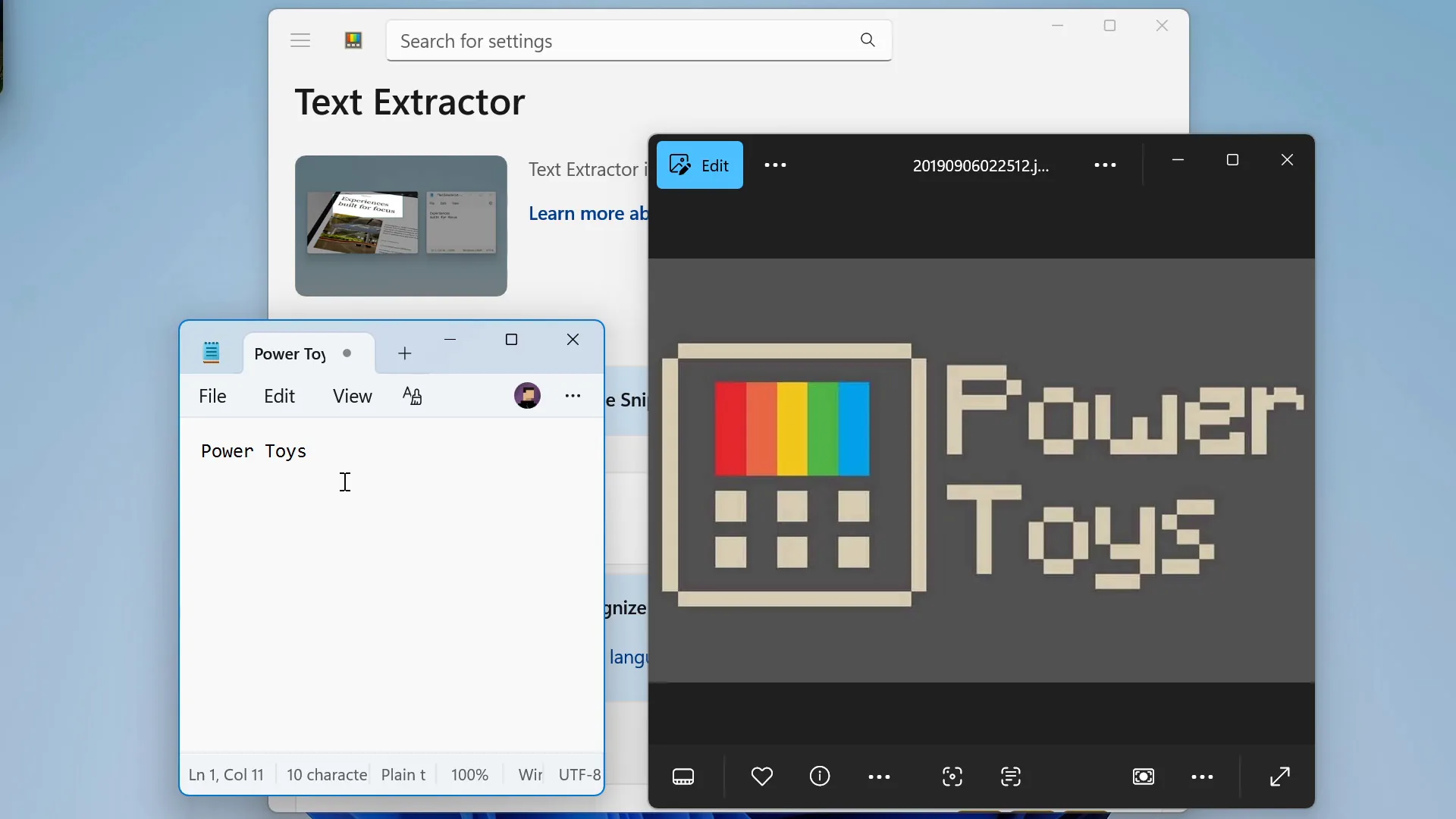Mark the photo as favorite with heart
1456x819 pixels.
click(762, 777)
